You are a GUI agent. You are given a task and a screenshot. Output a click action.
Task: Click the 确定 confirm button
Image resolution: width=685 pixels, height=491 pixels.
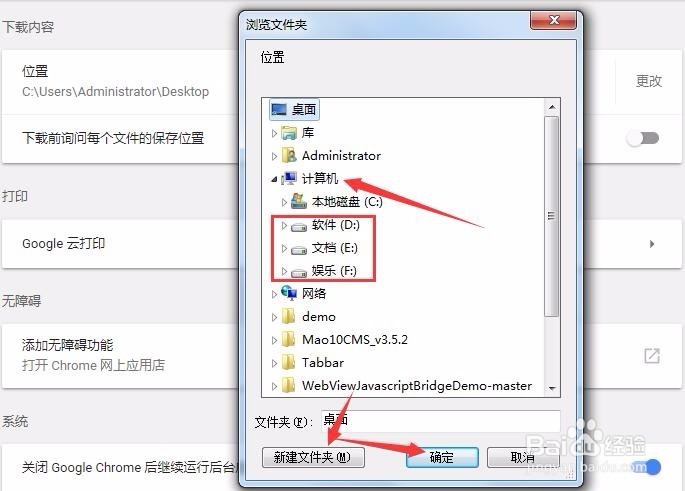click(x=442, y=457)
